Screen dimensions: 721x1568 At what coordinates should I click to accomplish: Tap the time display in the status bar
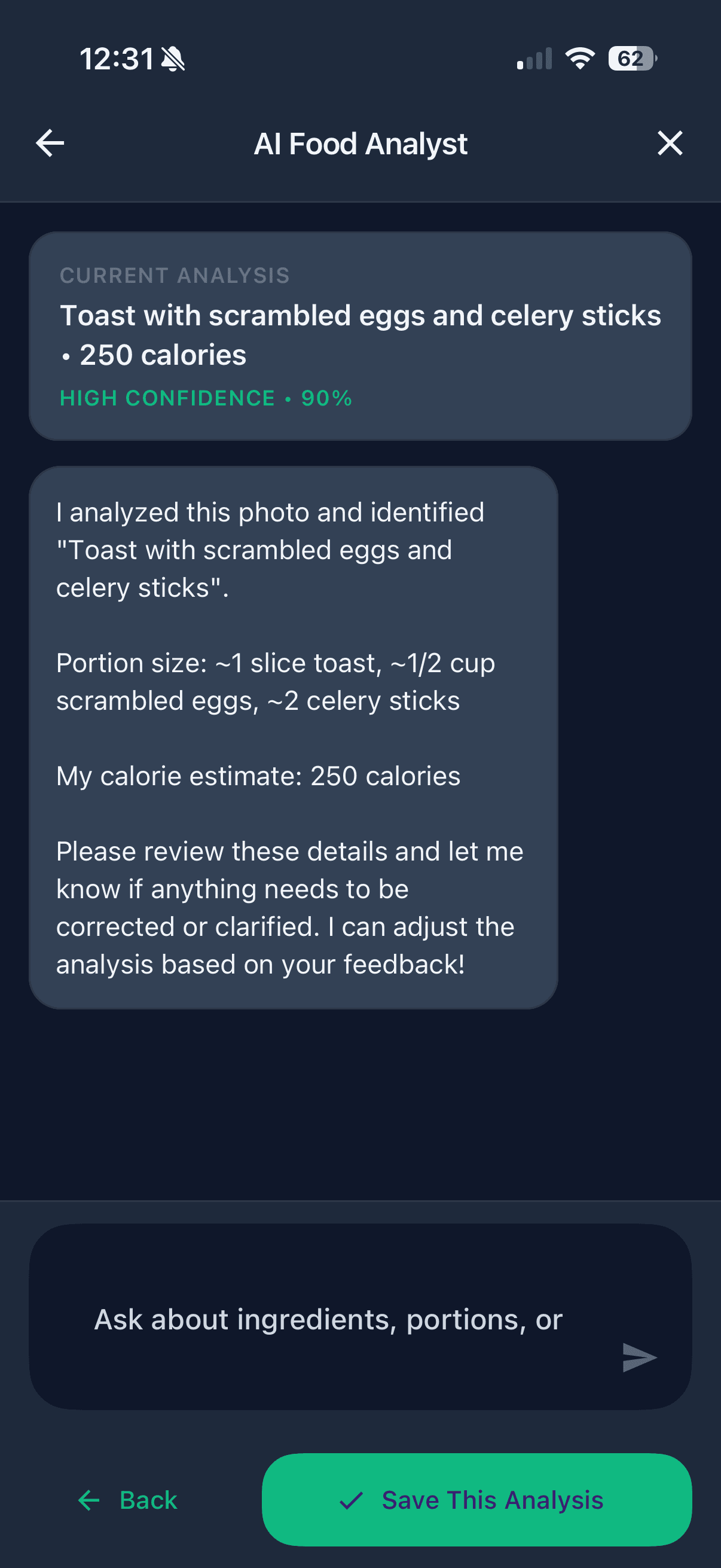(x=118, y=58)
